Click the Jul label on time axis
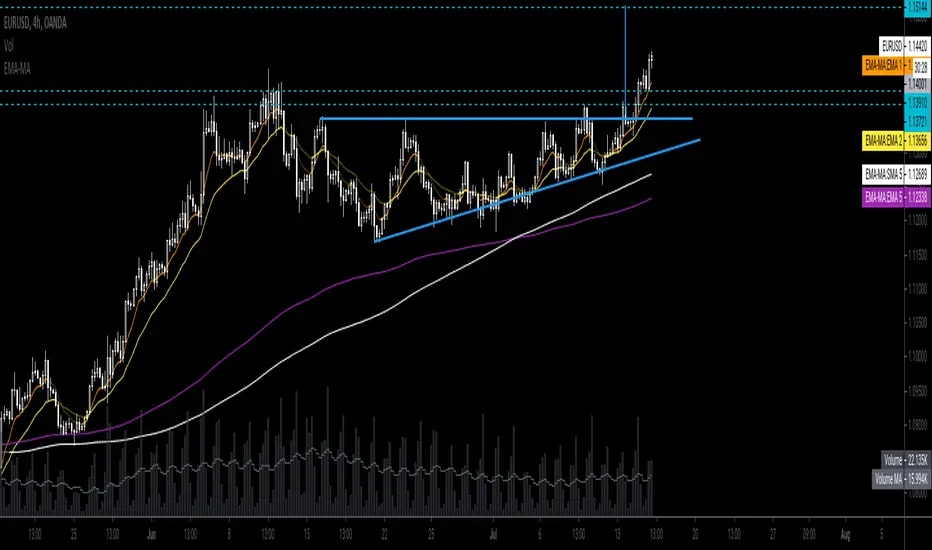The image size is (932, 550). [493, 535]
